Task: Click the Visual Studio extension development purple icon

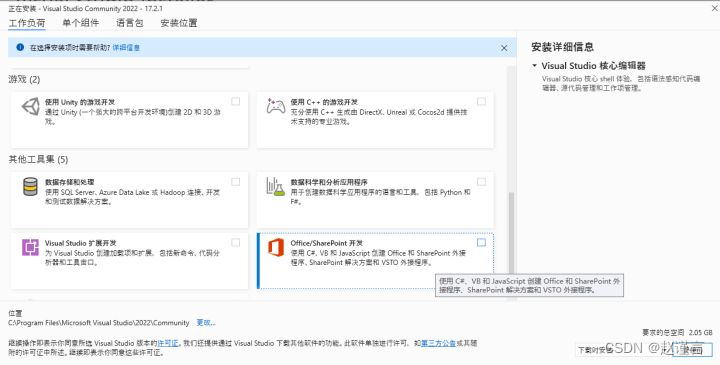Action: tap(30, 247)
